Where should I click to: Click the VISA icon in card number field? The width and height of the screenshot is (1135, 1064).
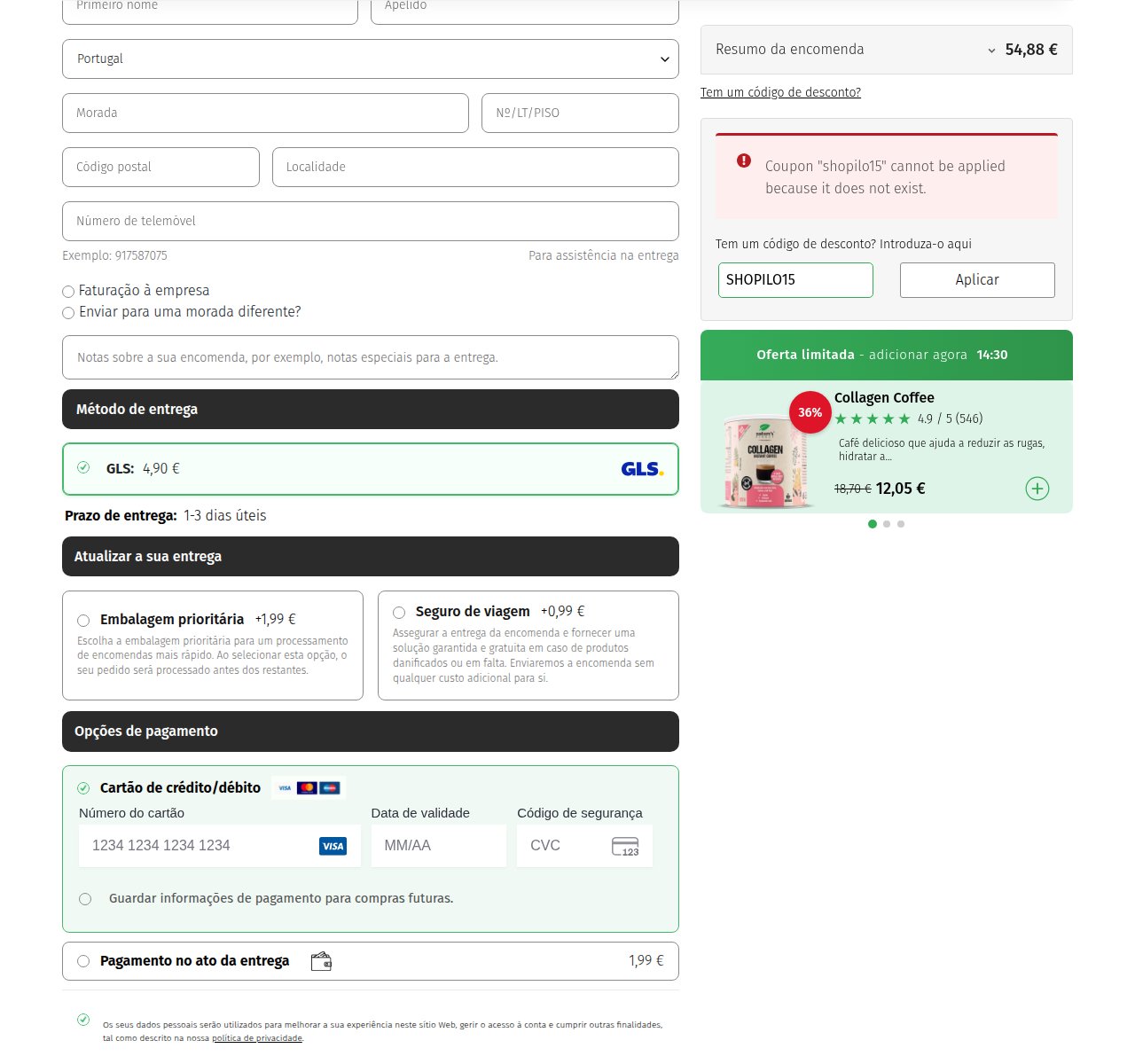click(333, 846)
